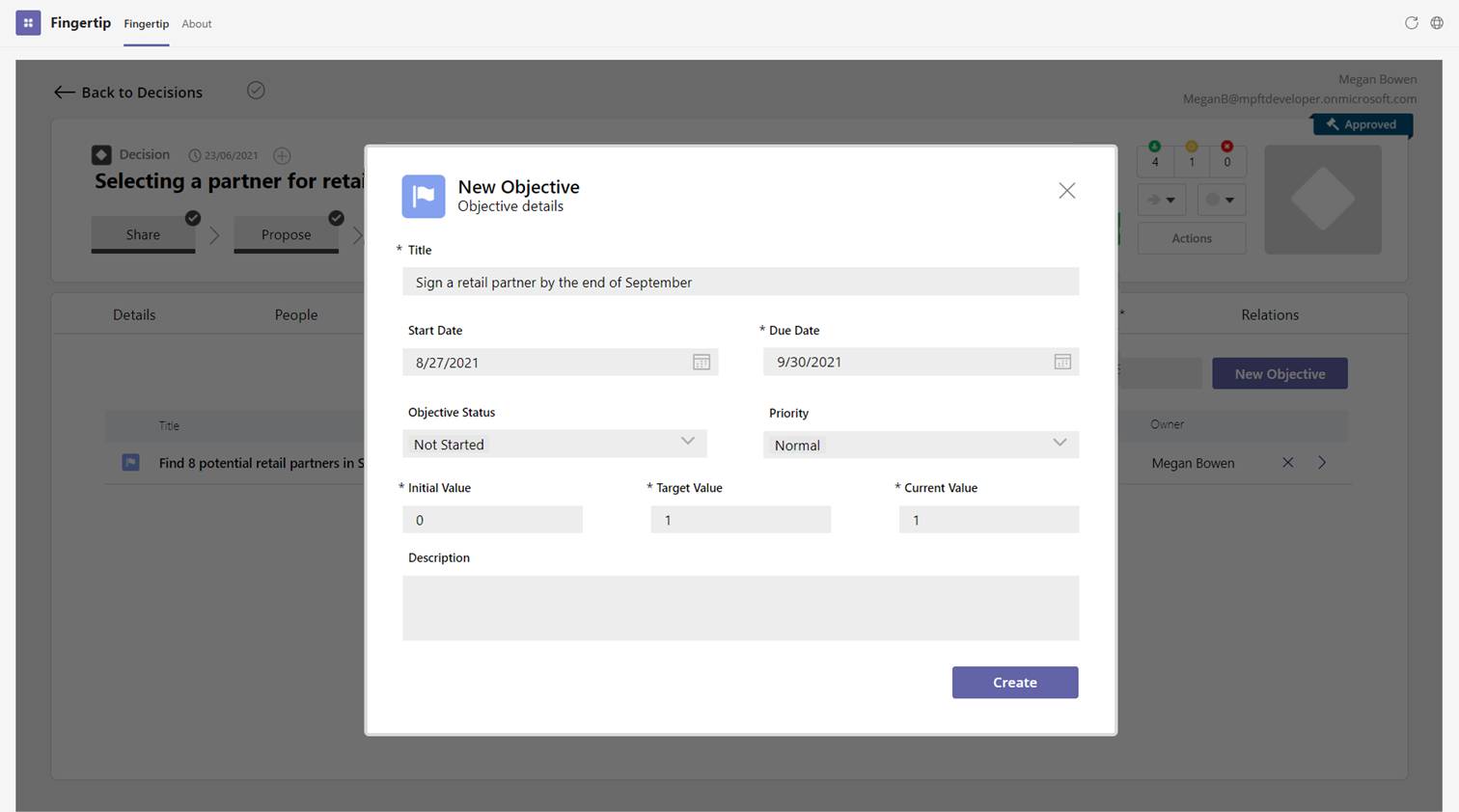This screenshot has height=812, width=1459.
Task: Click the Share stage button
Action: click(143, 234)
